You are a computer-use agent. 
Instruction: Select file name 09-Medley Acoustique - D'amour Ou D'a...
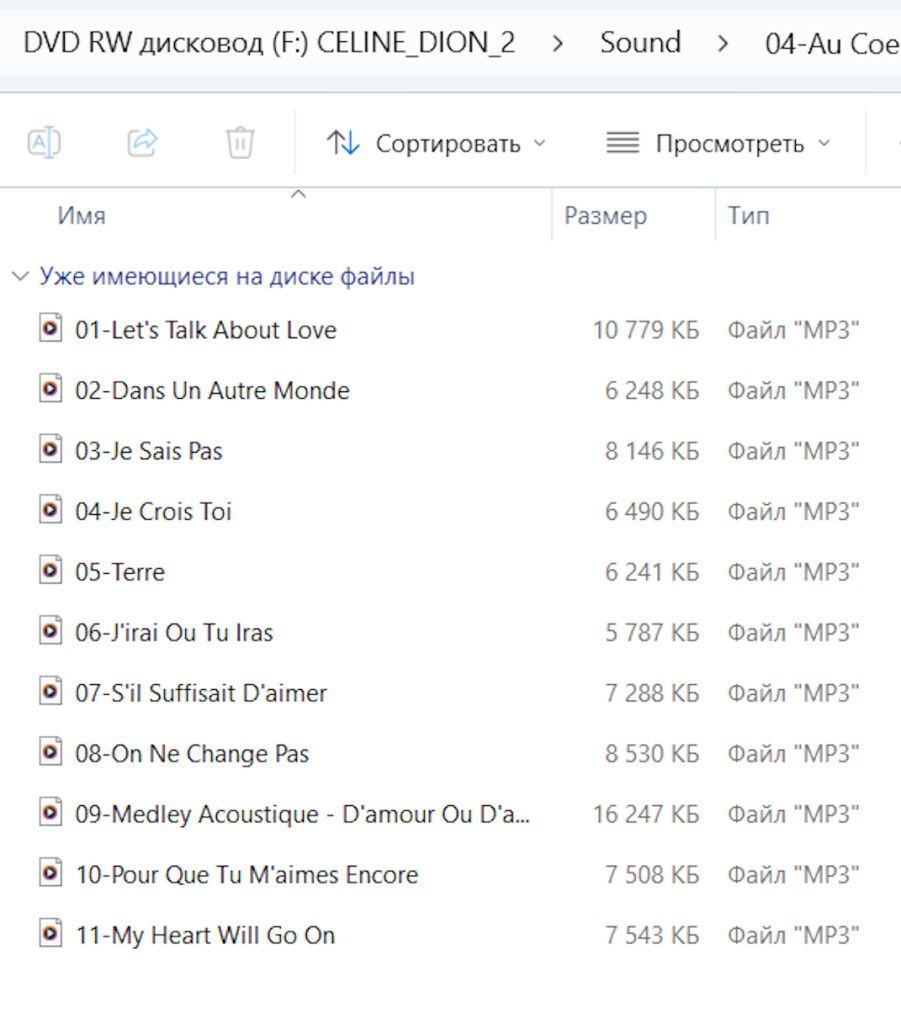click(x=302, y=814)
